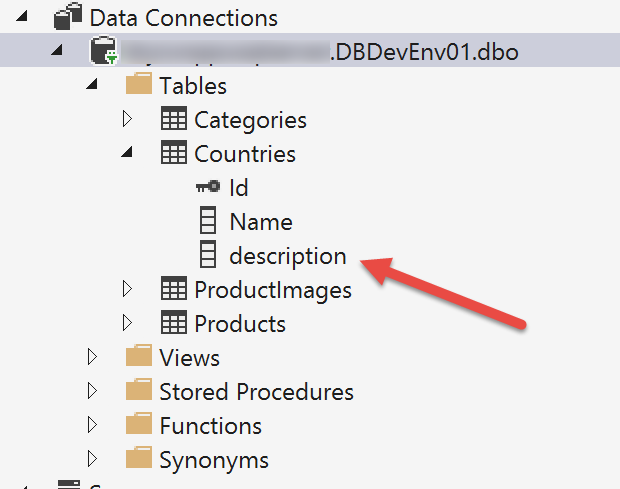Click the DBDevEnv01 database connection icon

coord(102,52)
